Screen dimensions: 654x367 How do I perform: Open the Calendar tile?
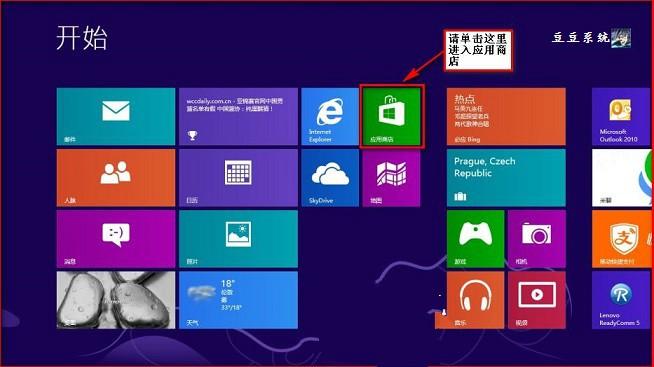(238, 178)
